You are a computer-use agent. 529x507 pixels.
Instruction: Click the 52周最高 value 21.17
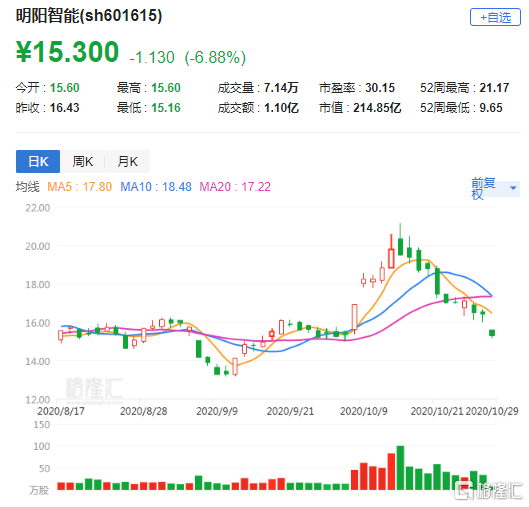point(494,88)
